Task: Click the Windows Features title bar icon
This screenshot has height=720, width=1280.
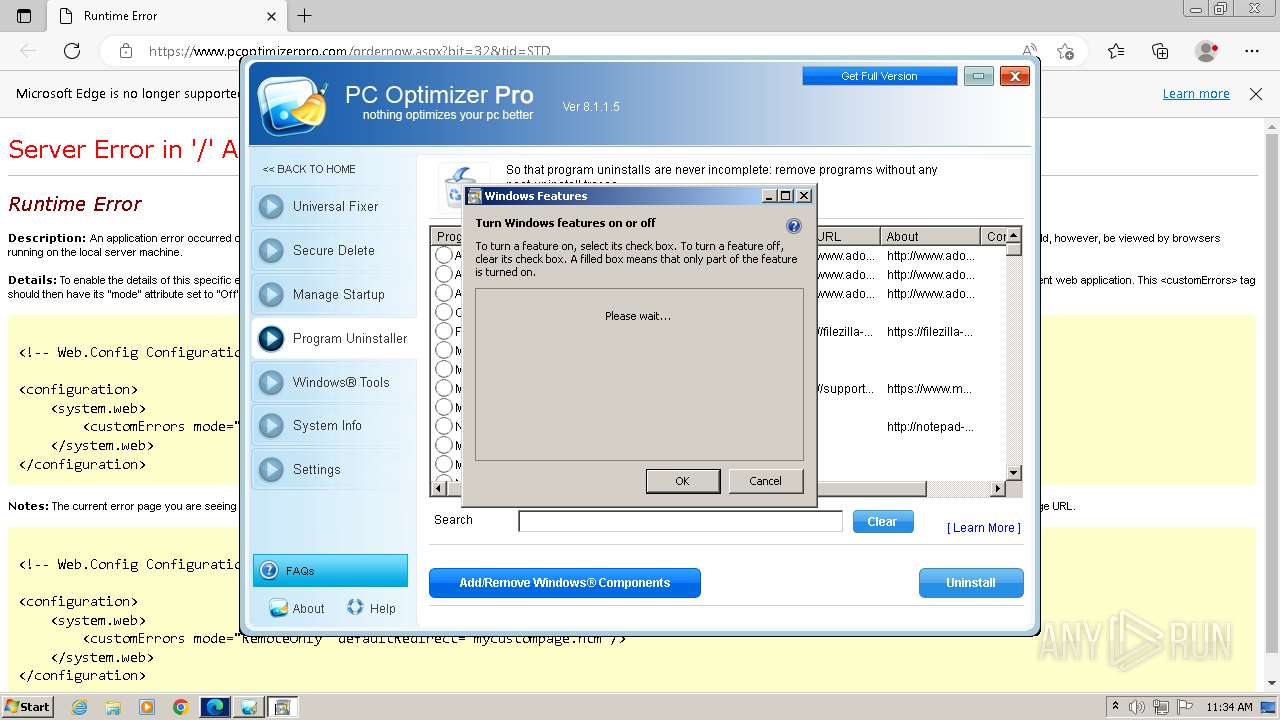Action: 475,196
